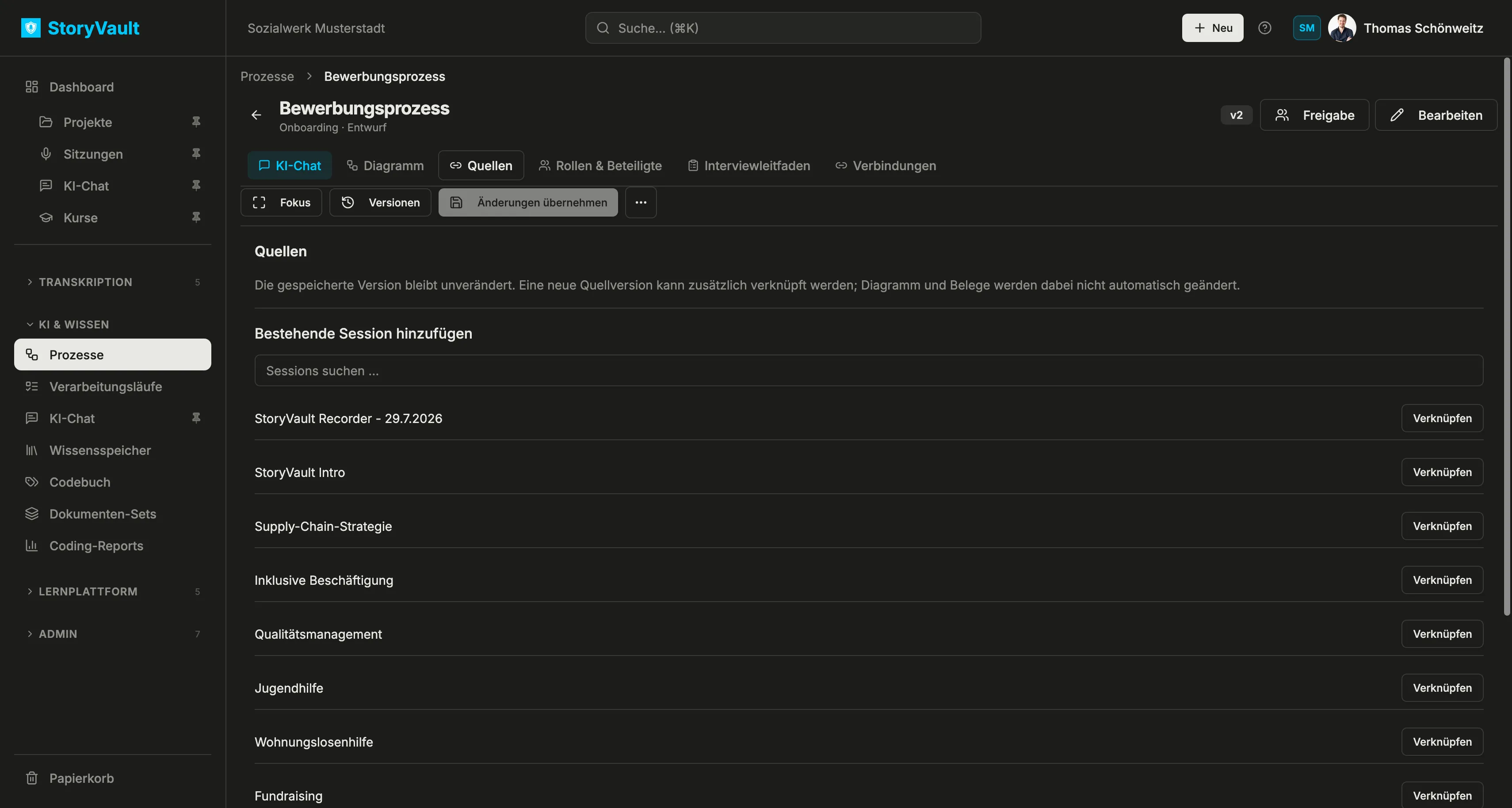Switch to the Interviewleitfaden tab
Image resolution: width=1512 pixels, height=808 pixels.
pos(749,165)
